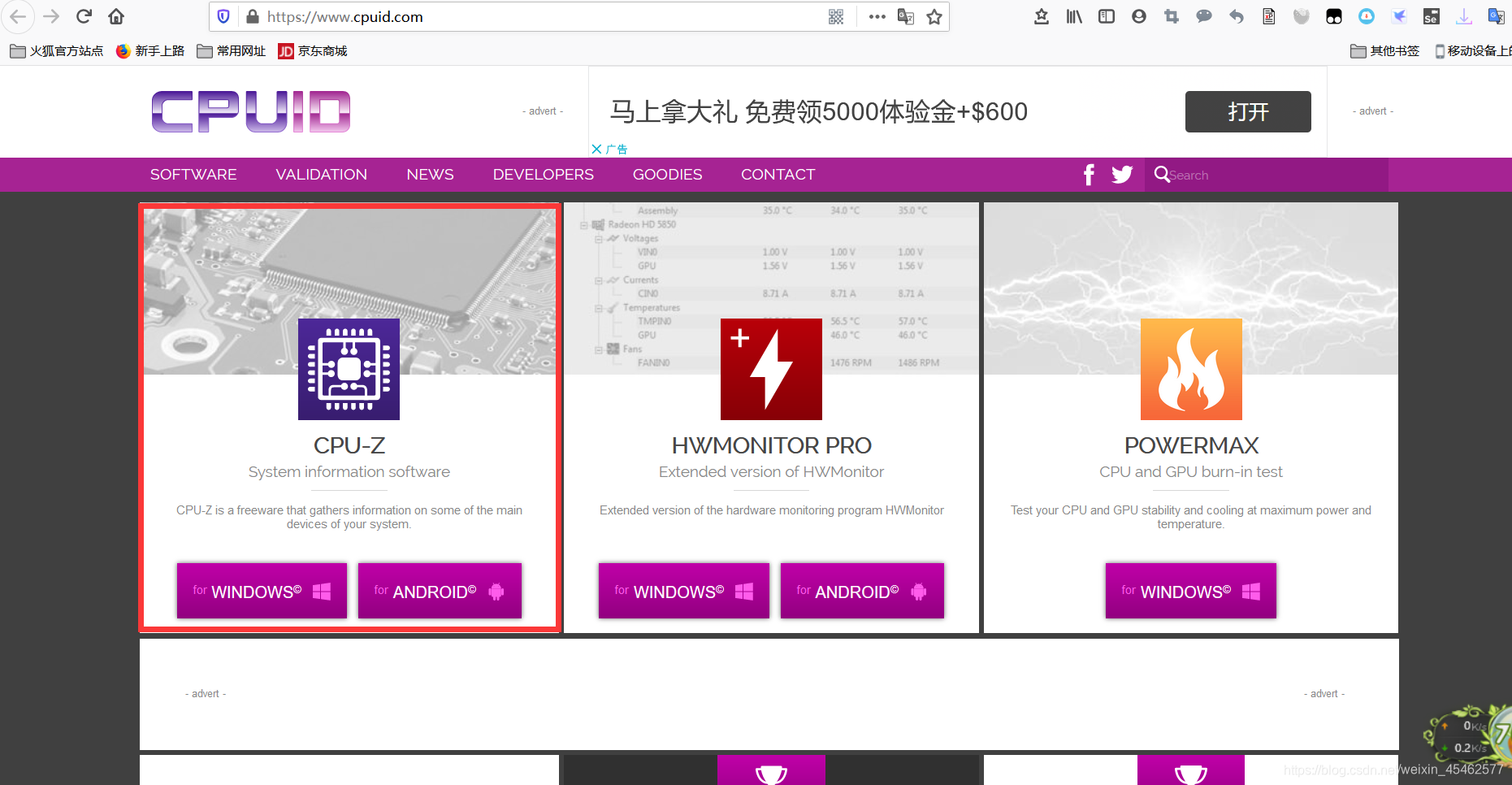
Task: Open the GOODIES menu
Action: (668, 175)
